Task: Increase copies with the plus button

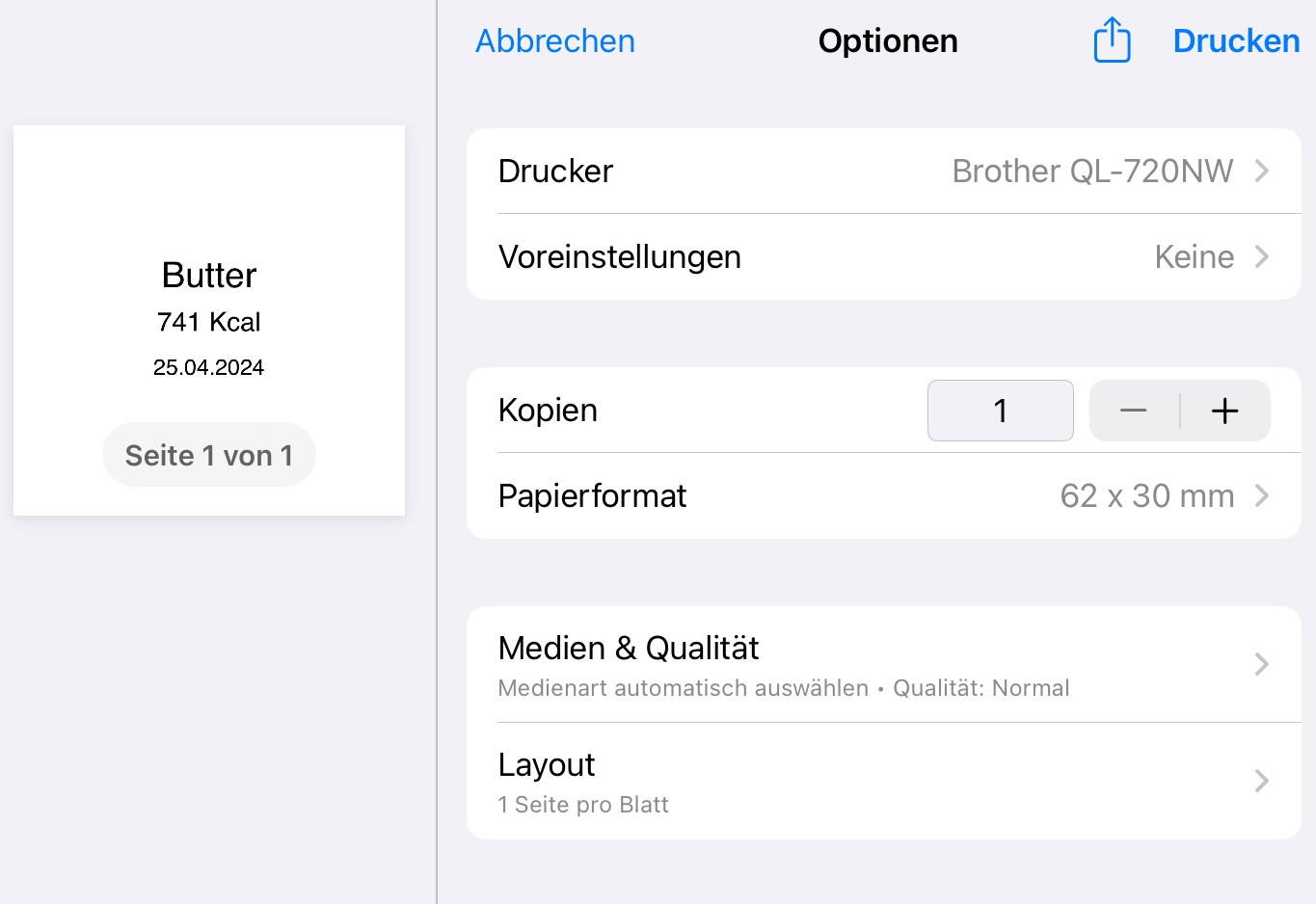Action: click(x=1224, y=411)
